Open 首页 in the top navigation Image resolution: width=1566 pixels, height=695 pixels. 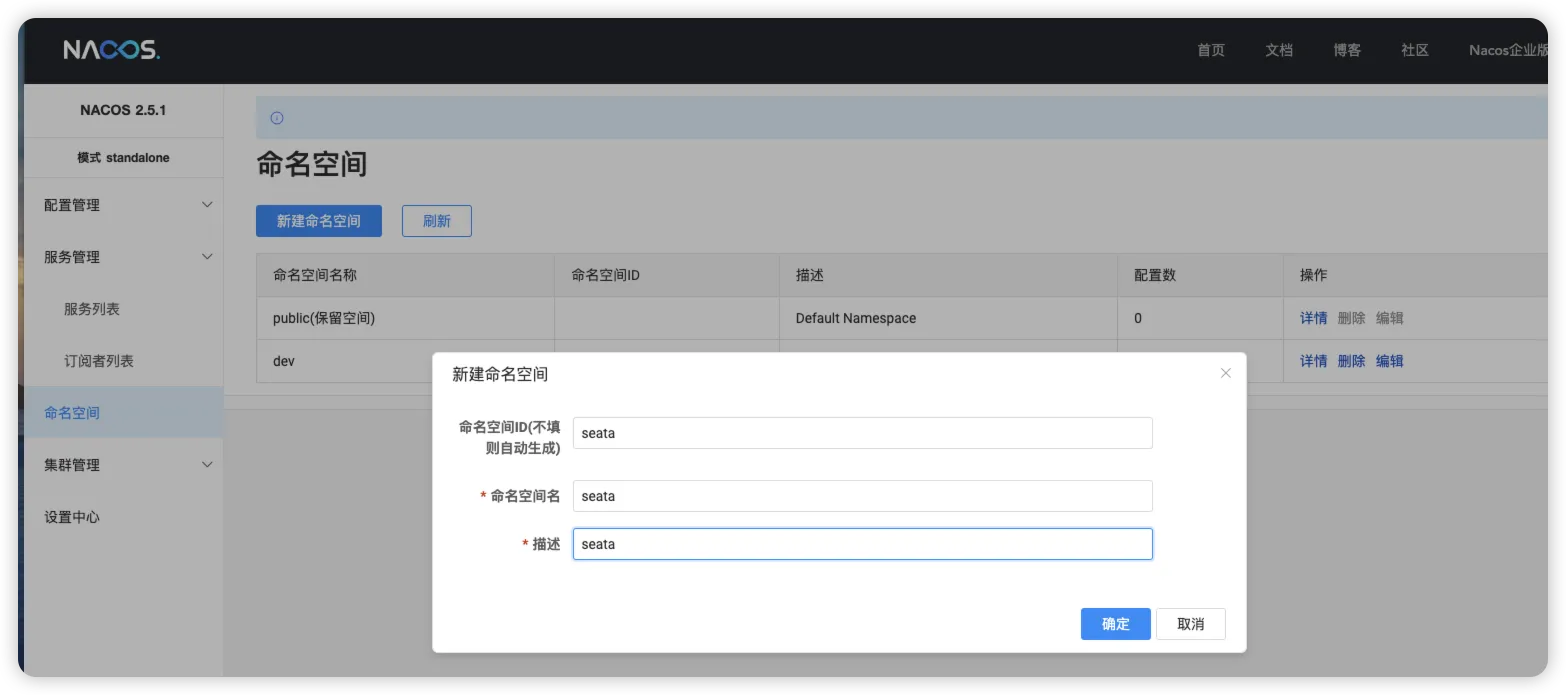1211,50
